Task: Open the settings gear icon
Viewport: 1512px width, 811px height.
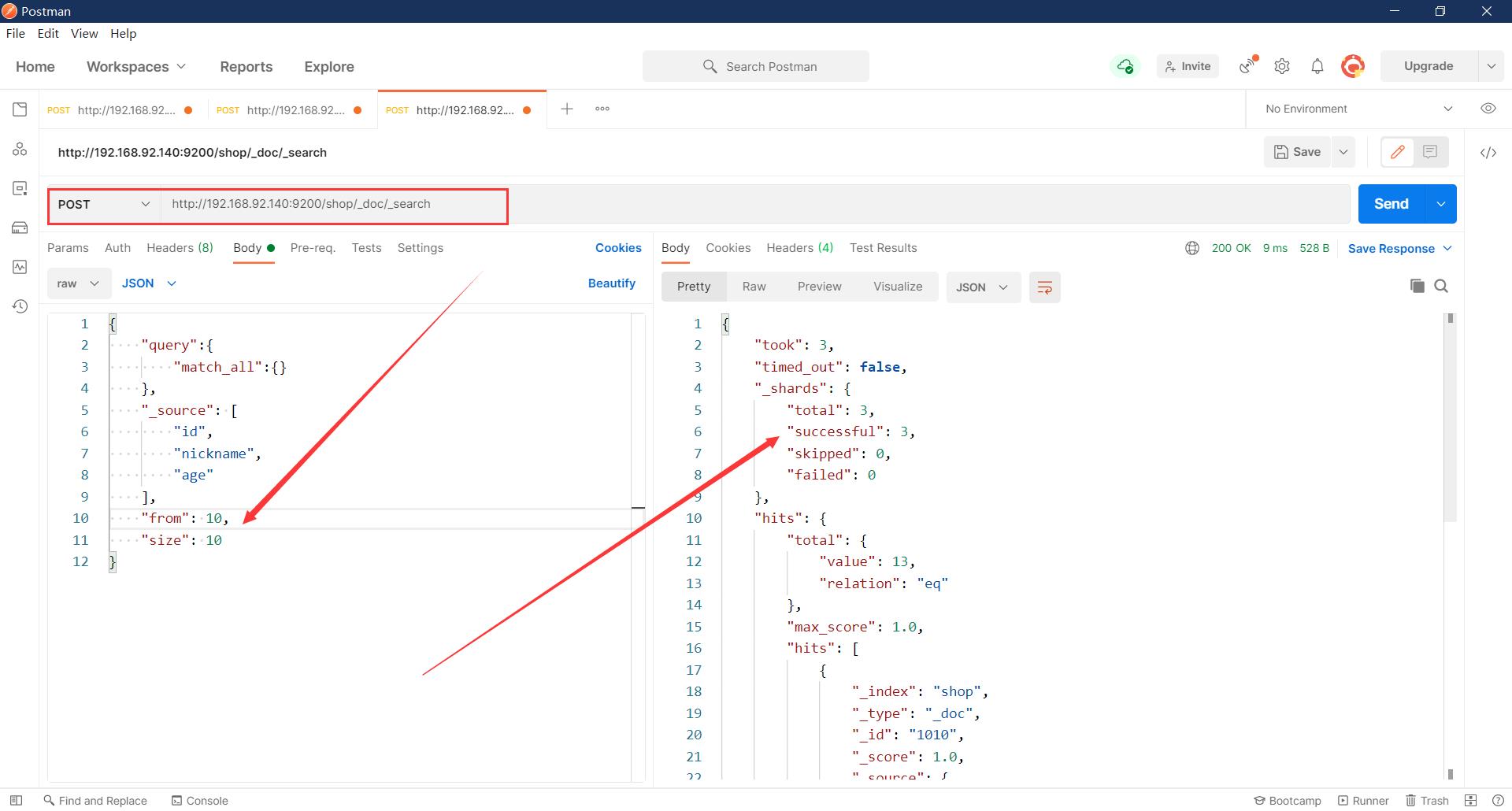Action: coord(1282,66)
